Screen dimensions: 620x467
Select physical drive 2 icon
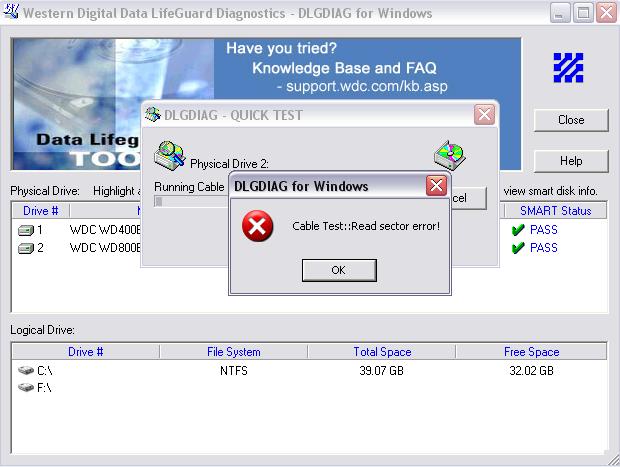tap(26, 248)
